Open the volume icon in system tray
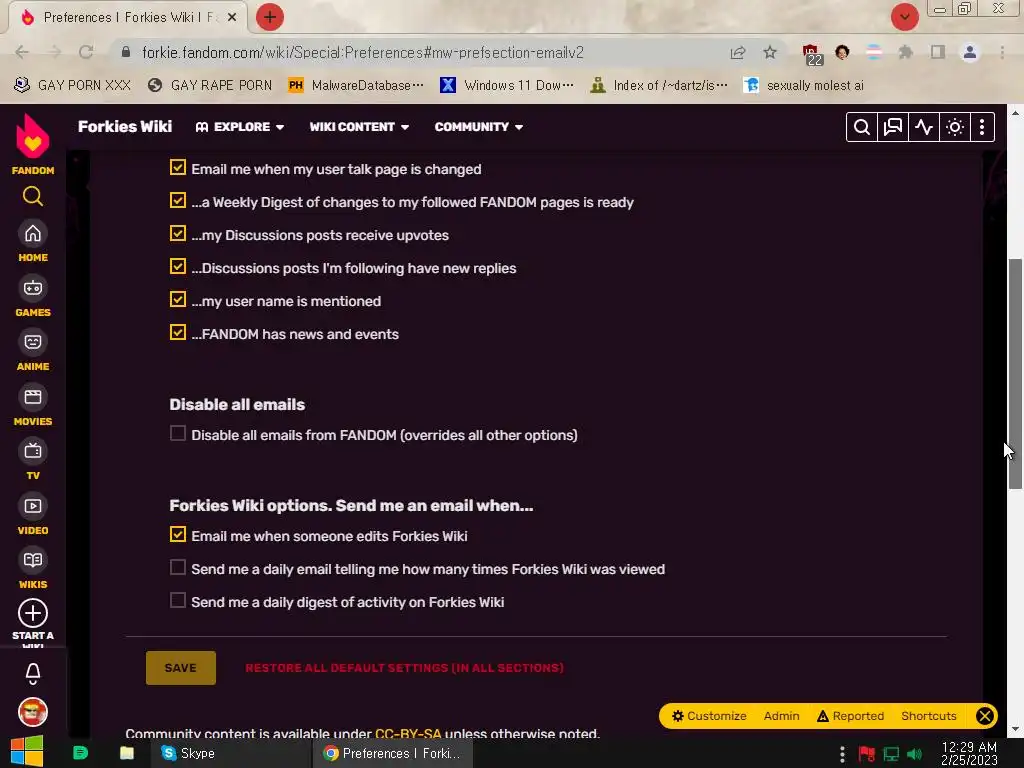The width and height of the screenshot is (1024, 768). (x=915, y=754)
